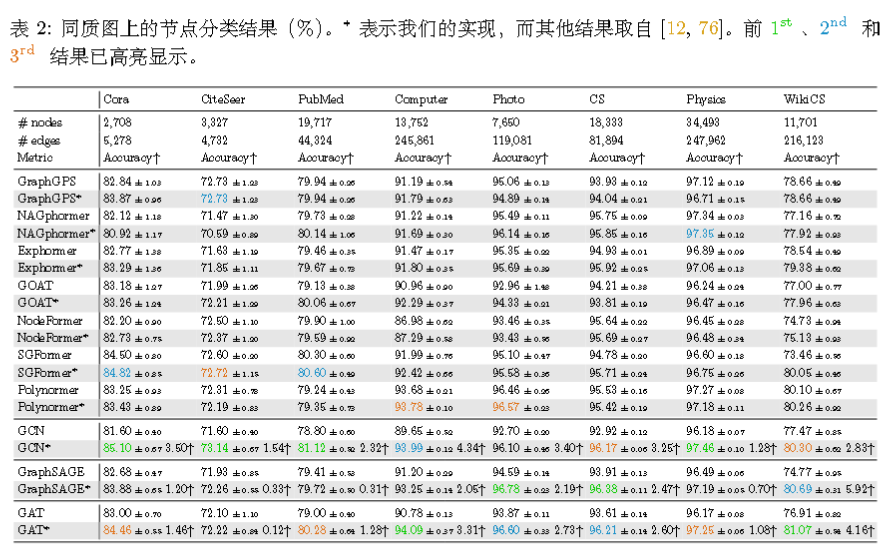Click the GOAT* row label

37,302
